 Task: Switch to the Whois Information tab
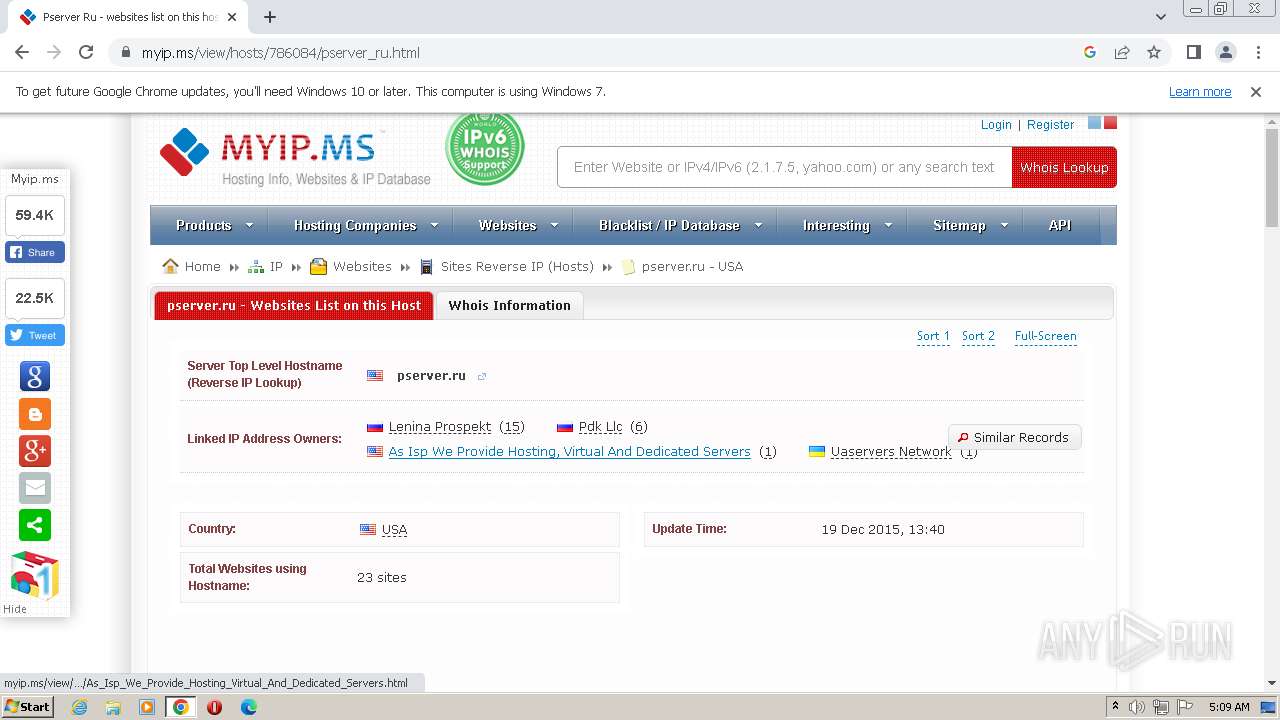pos(509,305)
